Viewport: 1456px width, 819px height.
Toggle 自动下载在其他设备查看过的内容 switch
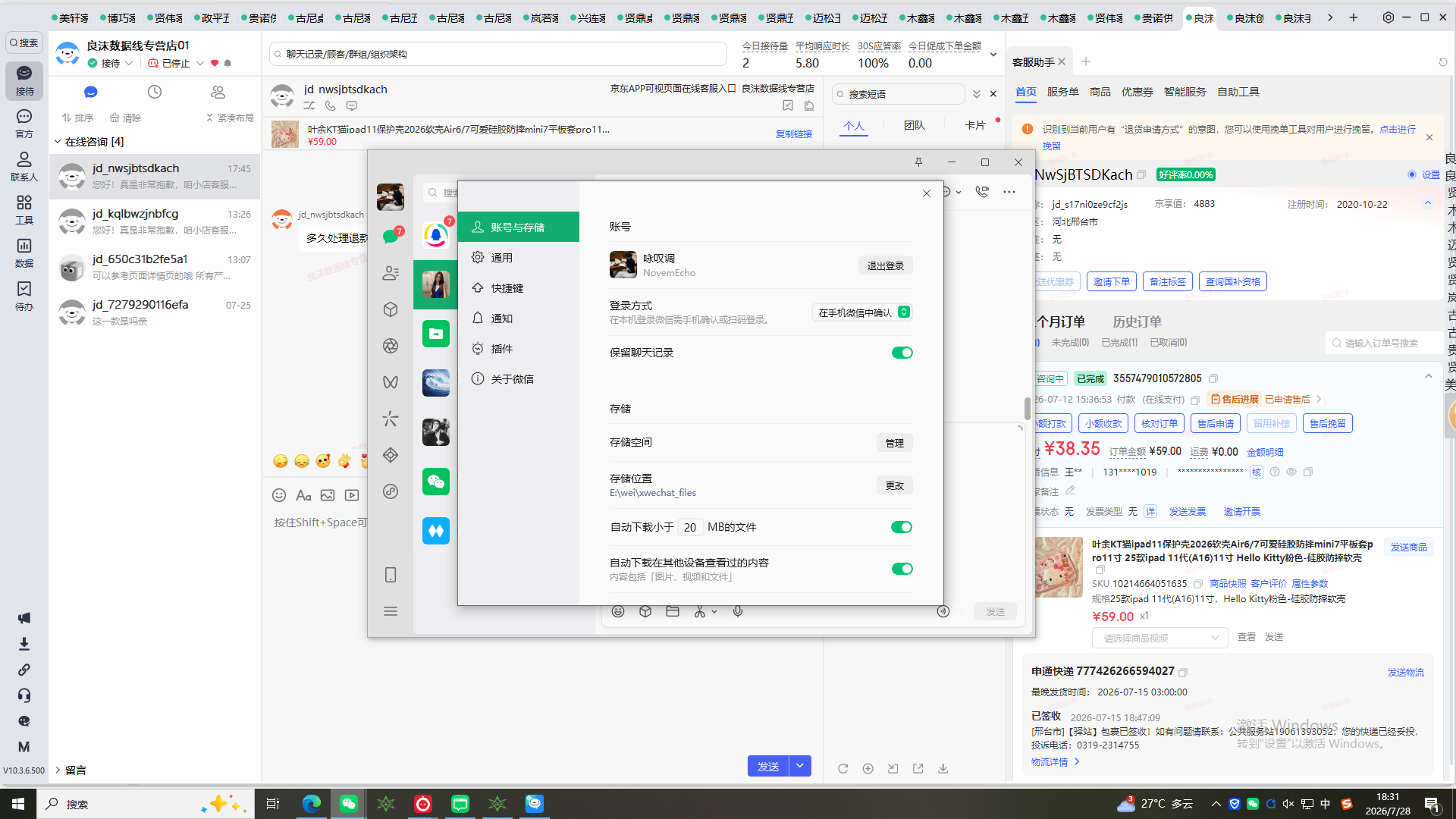pos(902,569)
